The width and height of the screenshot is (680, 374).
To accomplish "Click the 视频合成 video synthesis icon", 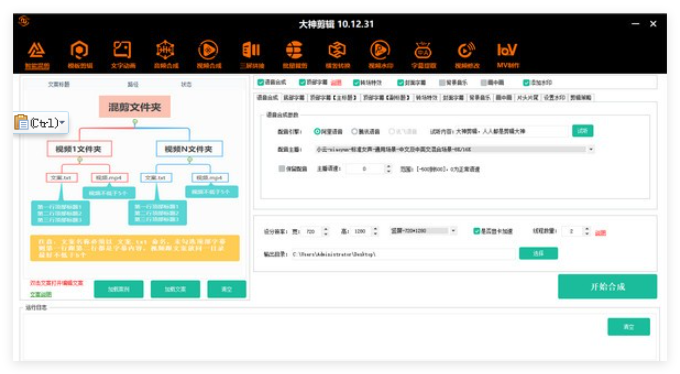I will pos(209,55).
